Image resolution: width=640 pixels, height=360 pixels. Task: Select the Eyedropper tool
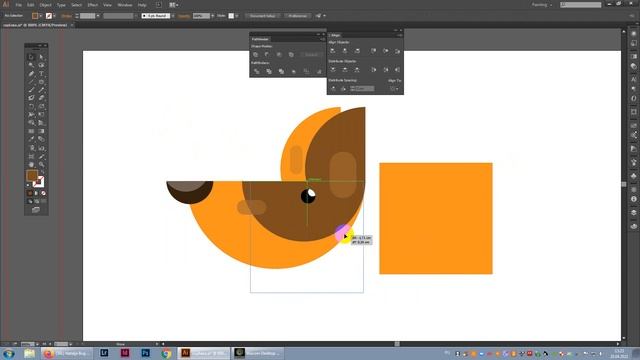pos(31,140)
